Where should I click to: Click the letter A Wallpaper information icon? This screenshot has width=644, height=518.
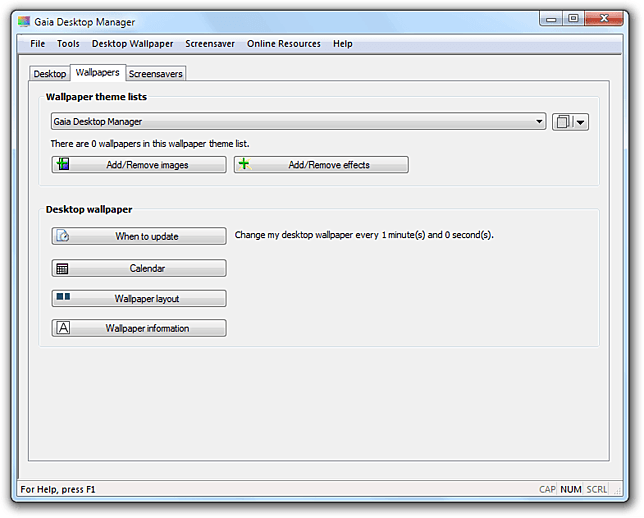63,328
